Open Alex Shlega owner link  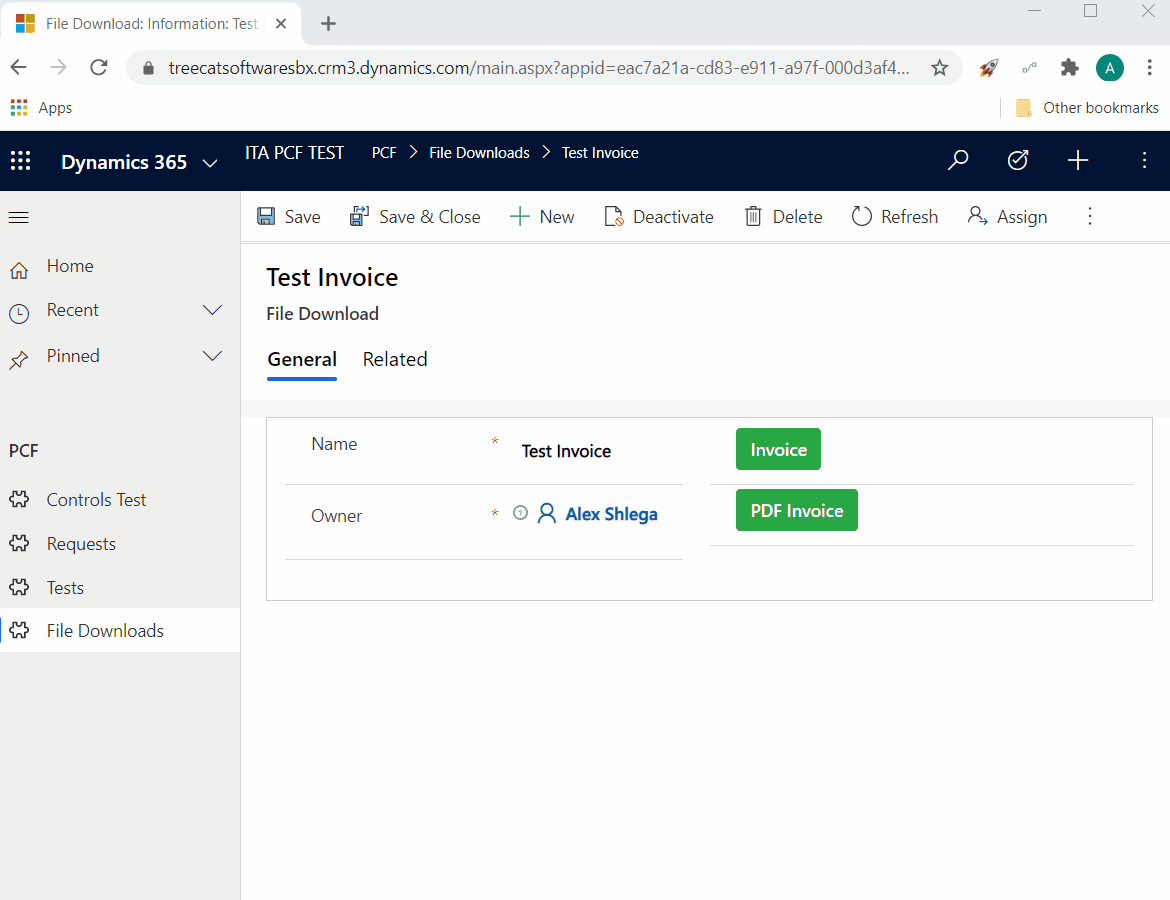pos(611,514)
